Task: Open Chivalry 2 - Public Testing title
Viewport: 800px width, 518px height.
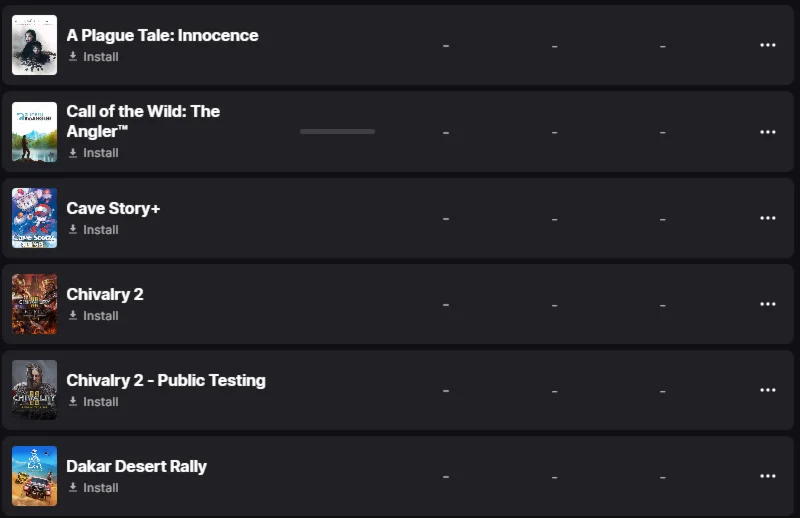Action: pyautogui.click(x=166, y=380)
